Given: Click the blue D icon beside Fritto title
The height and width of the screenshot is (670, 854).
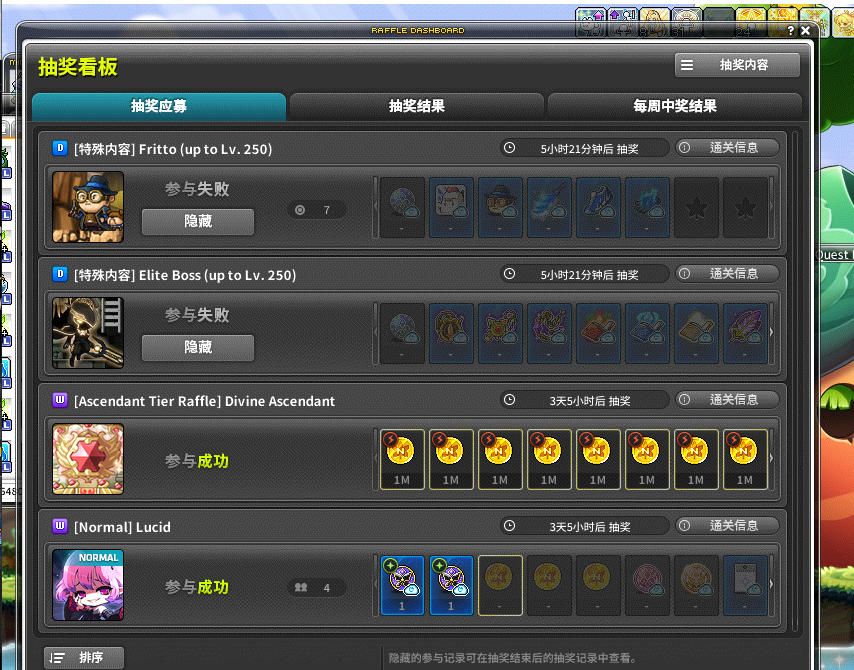Looking at the screenshot, I should (x=60, y=148).
